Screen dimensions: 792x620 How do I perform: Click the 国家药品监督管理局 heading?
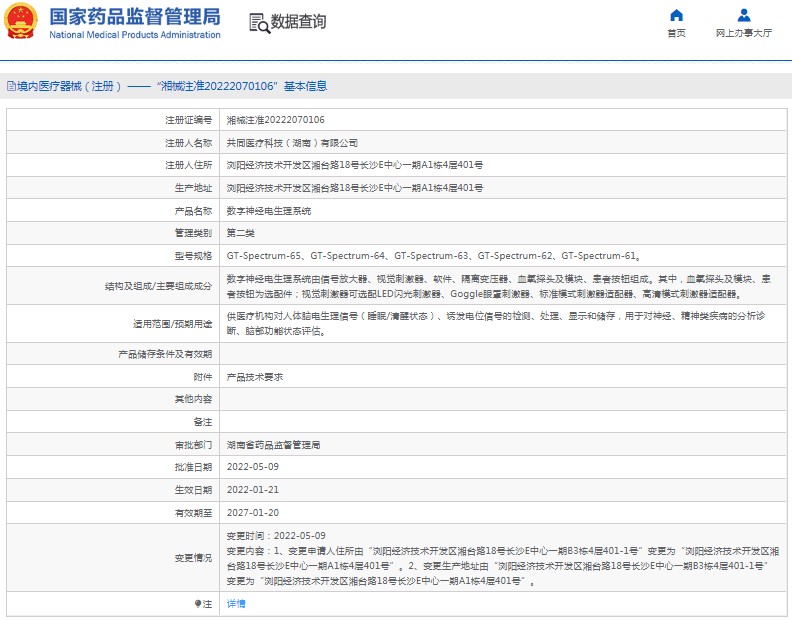(x=135, y=17)
